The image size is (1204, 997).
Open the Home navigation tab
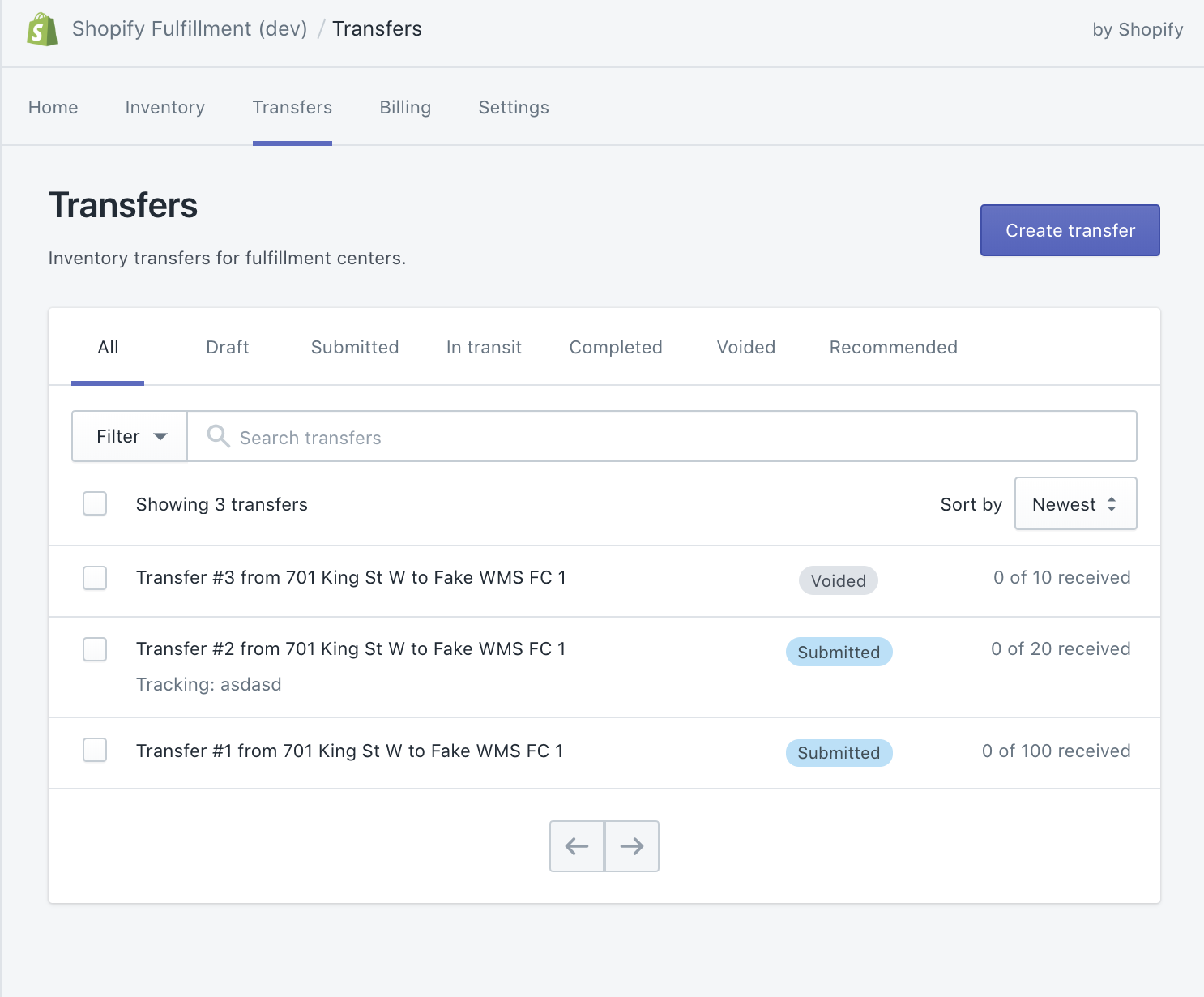click(53, 107)
